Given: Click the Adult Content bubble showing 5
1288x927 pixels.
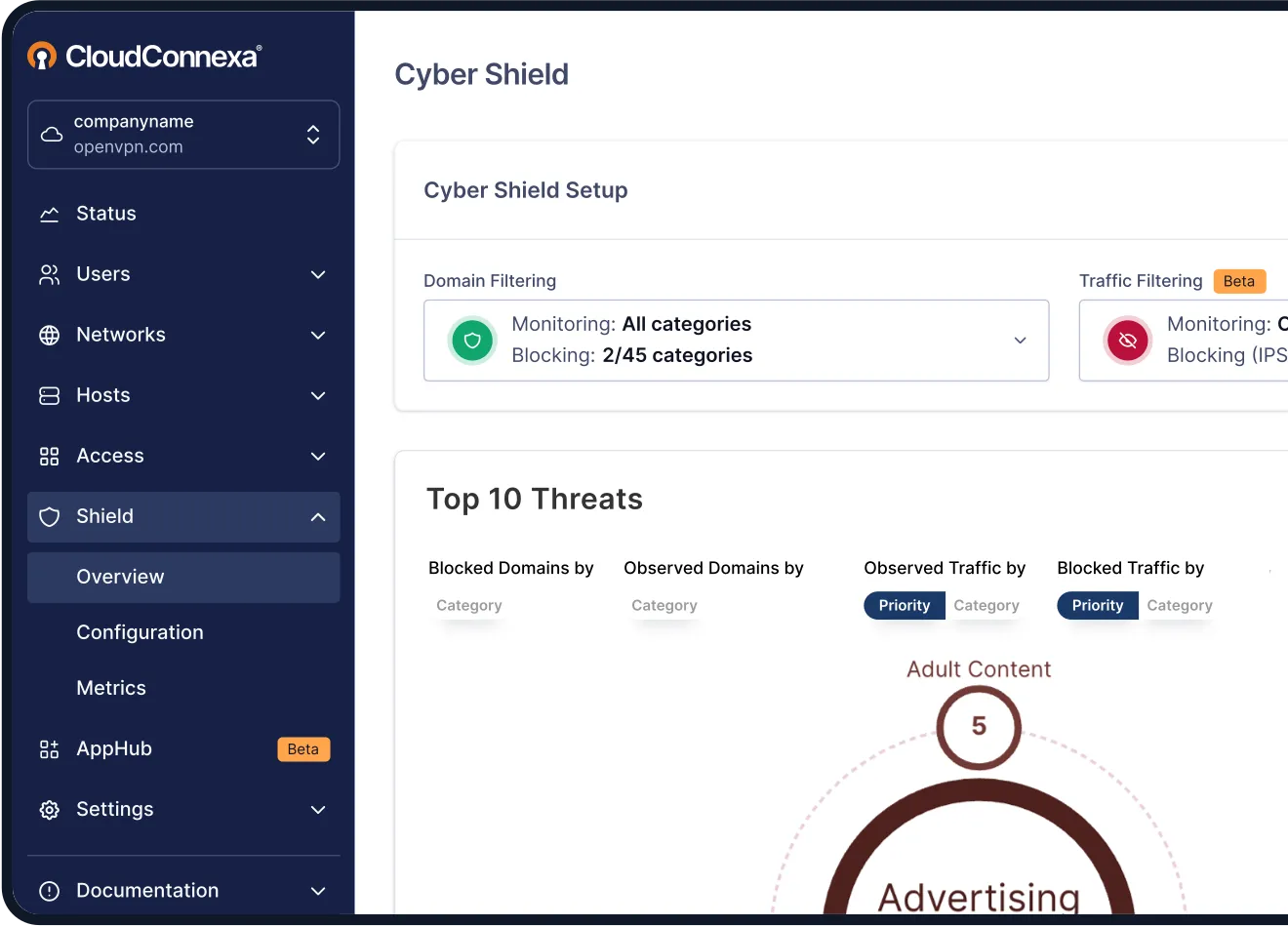Looking at the screenshot, I should (979, 727).
